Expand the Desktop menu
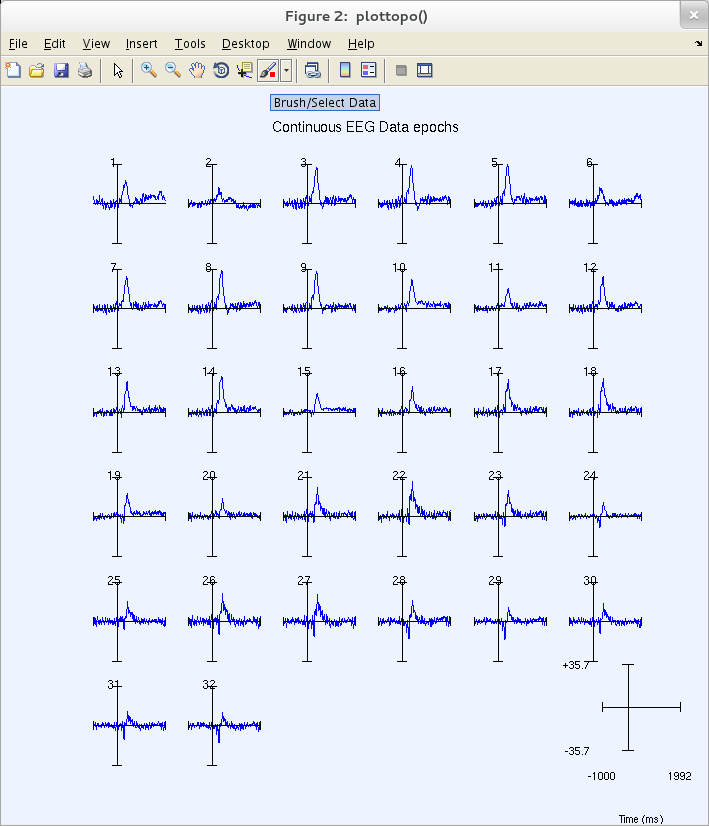Image resolution: width=709 pixels, height=826 pixels. point(246,43)
